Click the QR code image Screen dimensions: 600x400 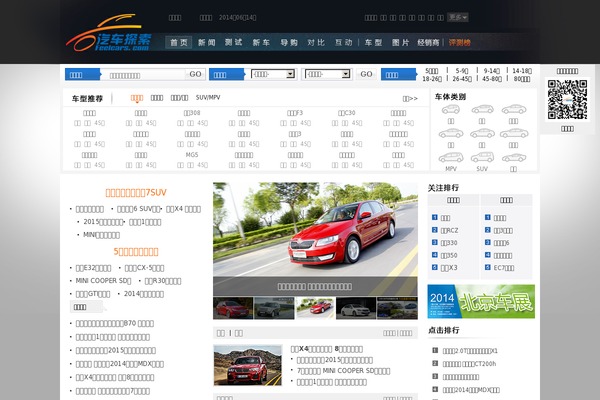click(x=567, y=100)
